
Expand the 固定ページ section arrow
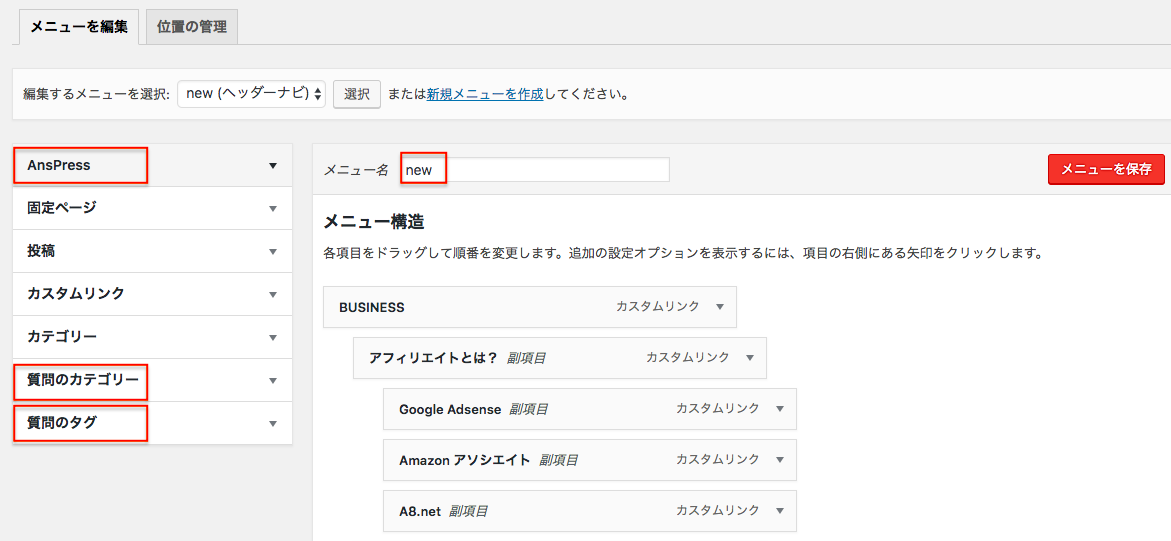point(273,208)
